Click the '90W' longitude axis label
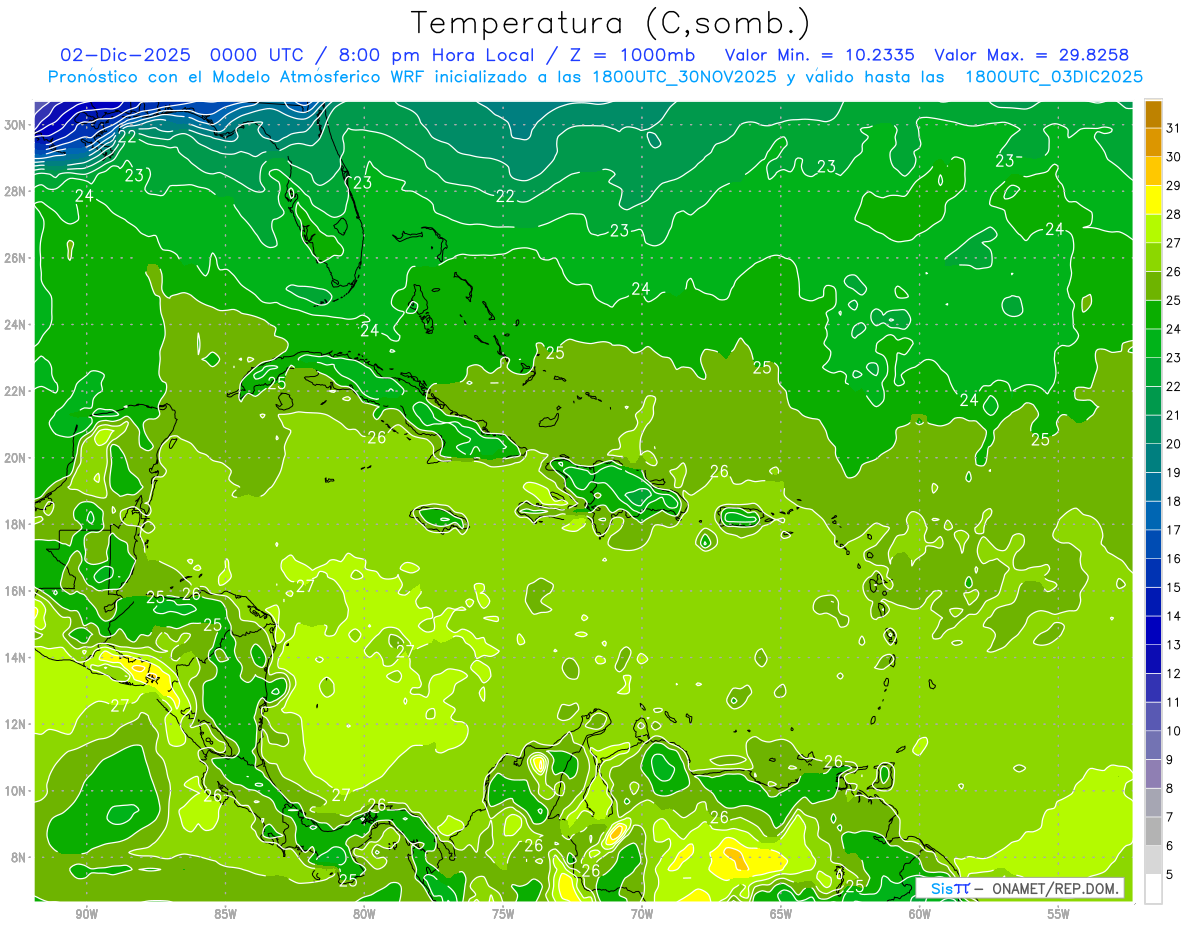 click(x=86, y=915)
